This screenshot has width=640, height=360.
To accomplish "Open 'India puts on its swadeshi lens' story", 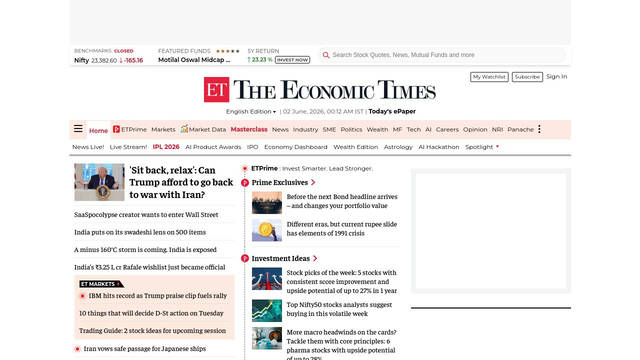I will click(140, 232).
